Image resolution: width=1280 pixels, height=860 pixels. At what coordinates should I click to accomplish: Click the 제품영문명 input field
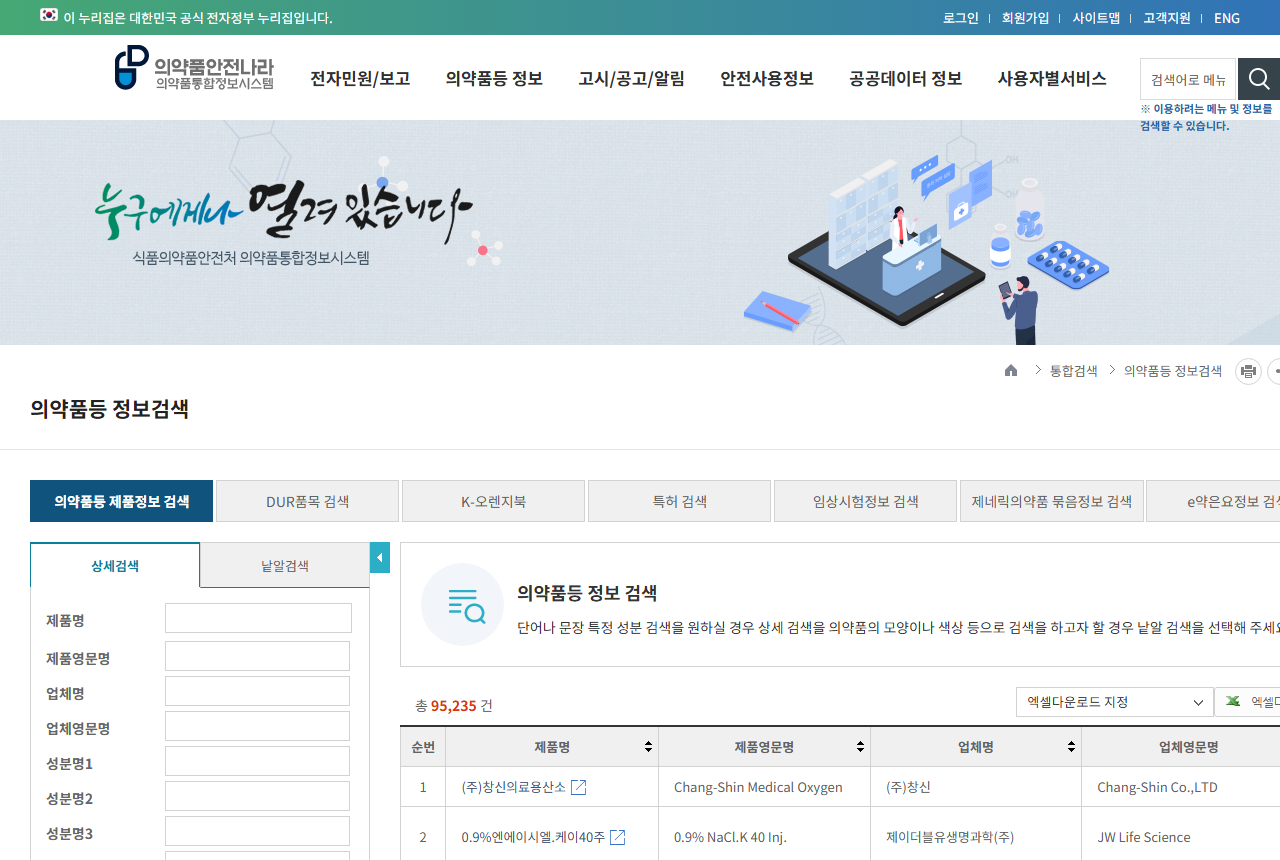pos(257,656)
